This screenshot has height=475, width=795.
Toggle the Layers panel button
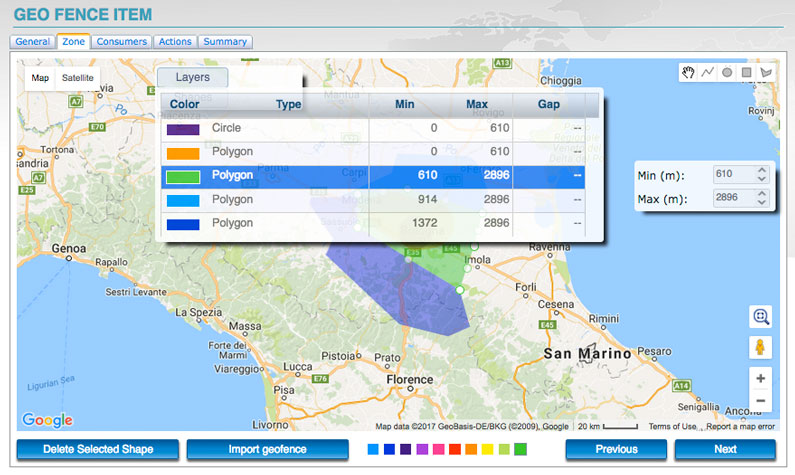(x=193, y=78)
